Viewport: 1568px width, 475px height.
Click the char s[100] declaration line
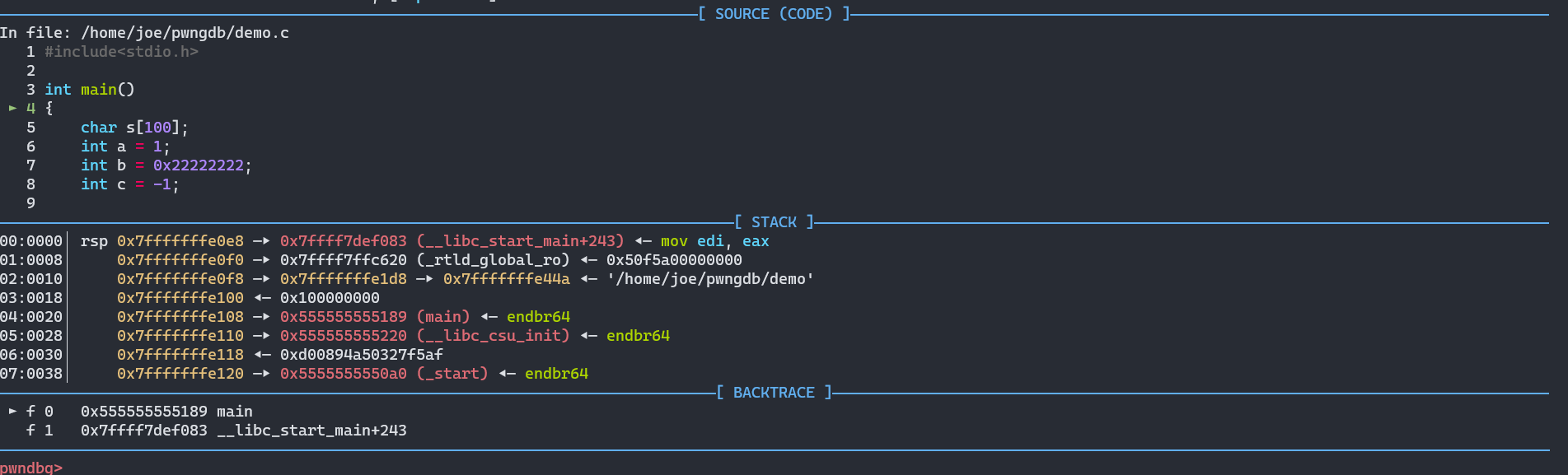pos(134,128)
